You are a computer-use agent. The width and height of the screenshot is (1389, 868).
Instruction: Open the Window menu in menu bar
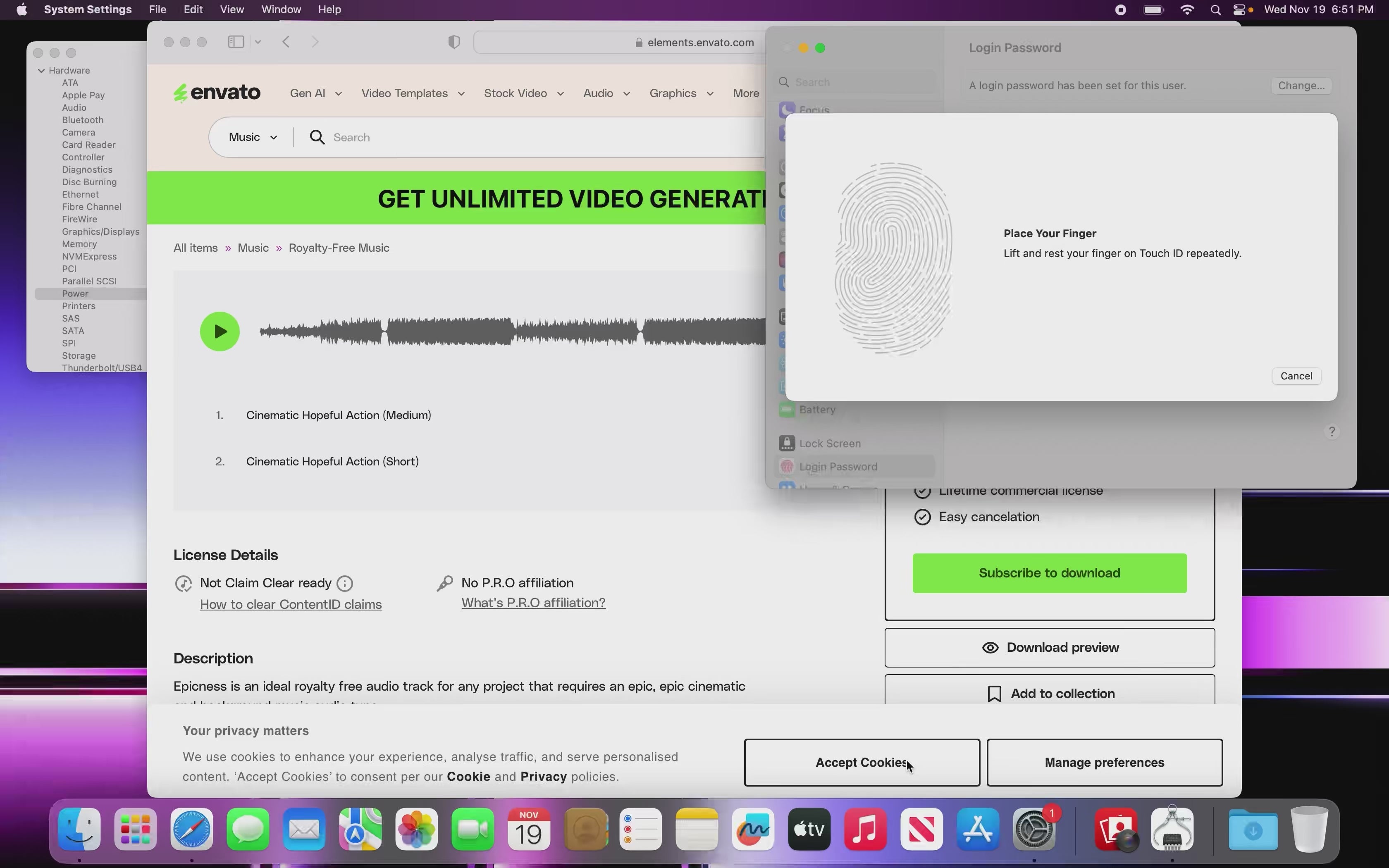pyautogui.click(x=281, y=10)
